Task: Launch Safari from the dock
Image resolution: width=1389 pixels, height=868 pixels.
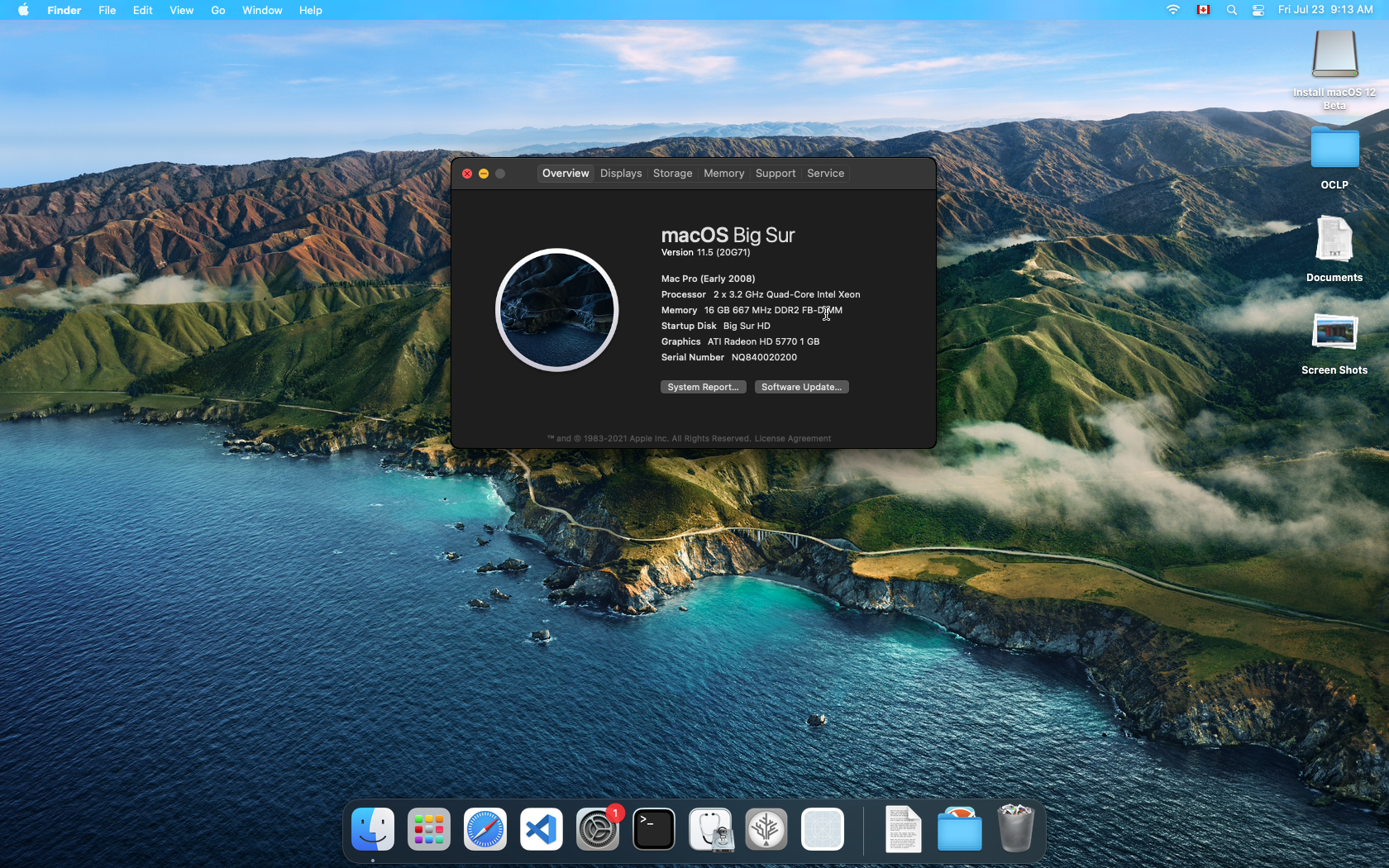Action: [485, 829]
